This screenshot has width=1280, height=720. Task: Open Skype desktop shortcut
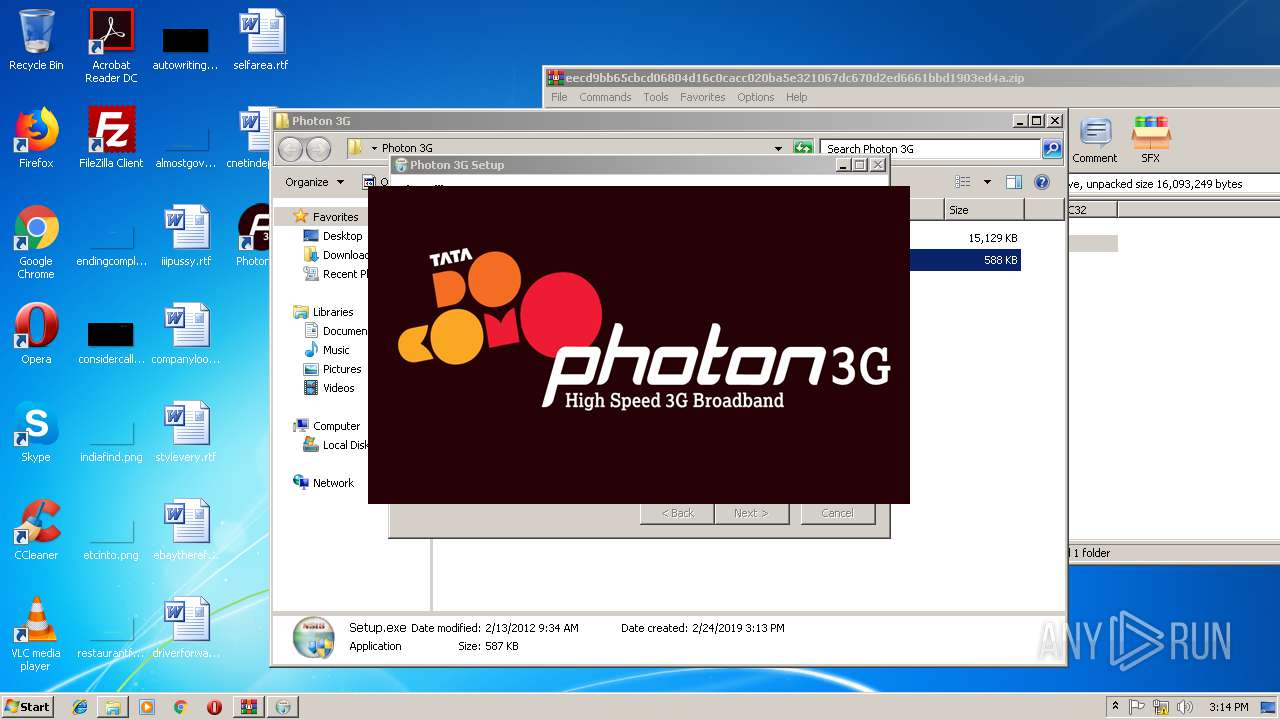tap(36, 432)
